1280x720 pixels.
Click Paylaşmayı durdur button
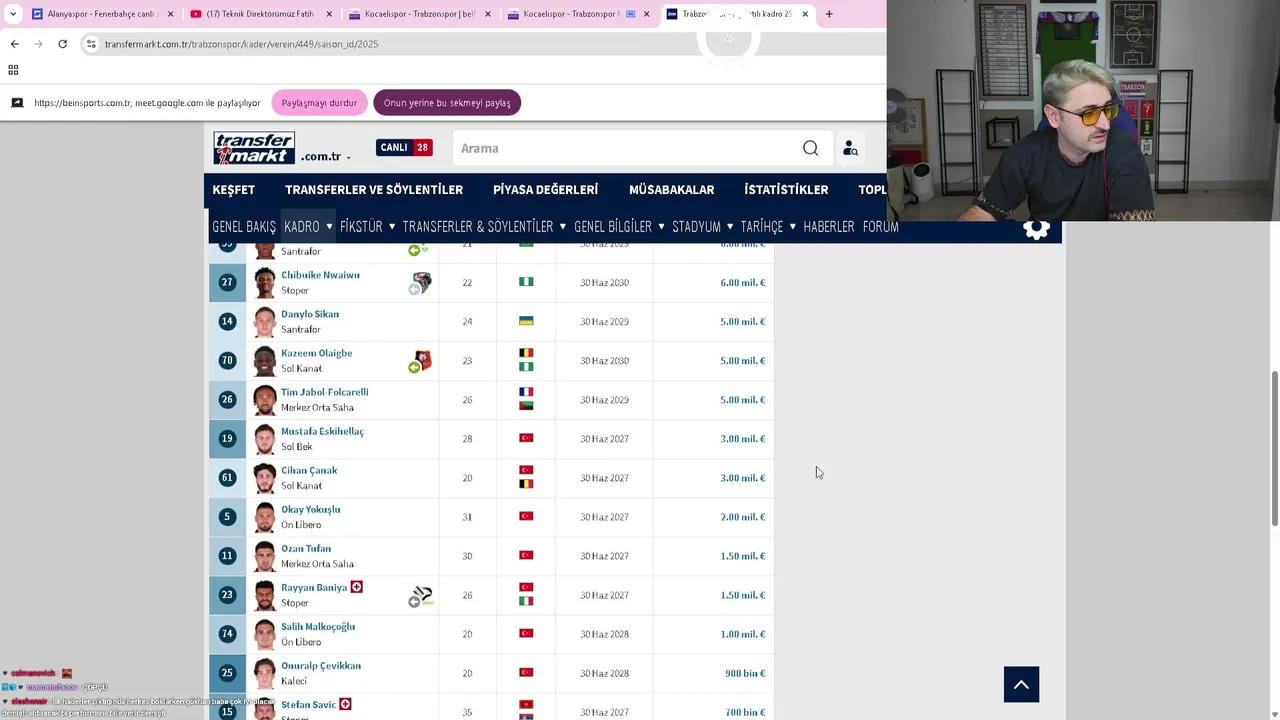click(319, 103)
